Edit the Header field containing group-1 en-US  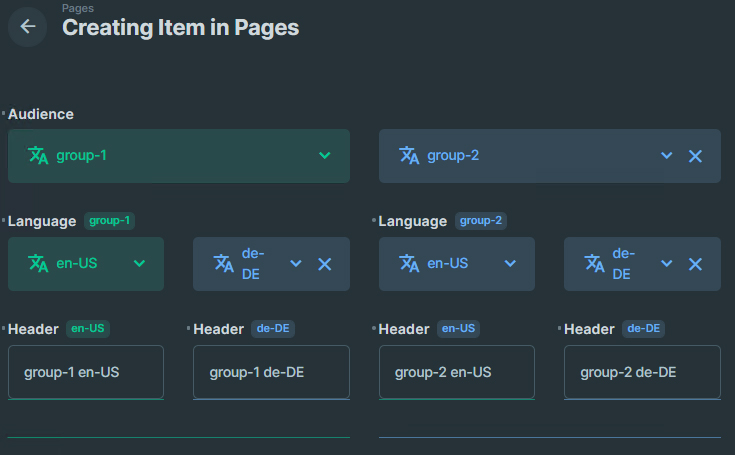tap(86, 372)
